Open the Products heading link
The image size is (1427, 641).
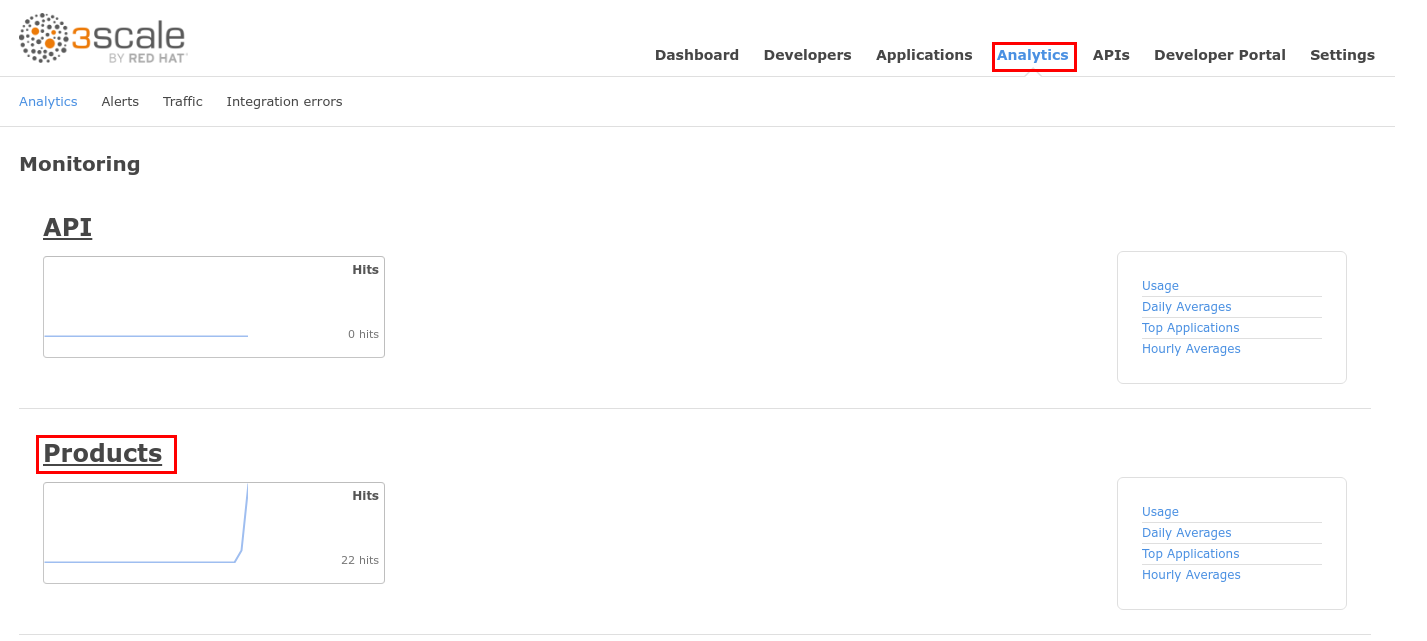click(x=102, y=454)
